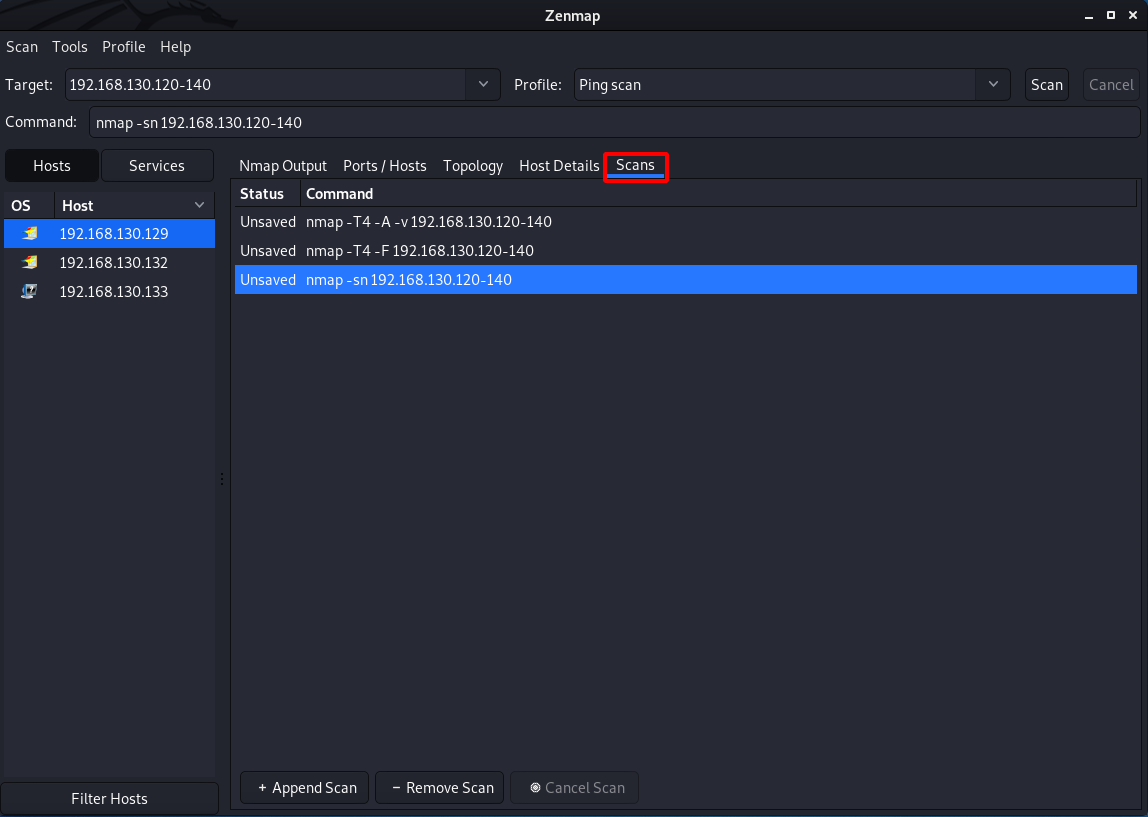Select host 192.168.130.132 in the list
Screen dimensions: 1148x817
110,262
